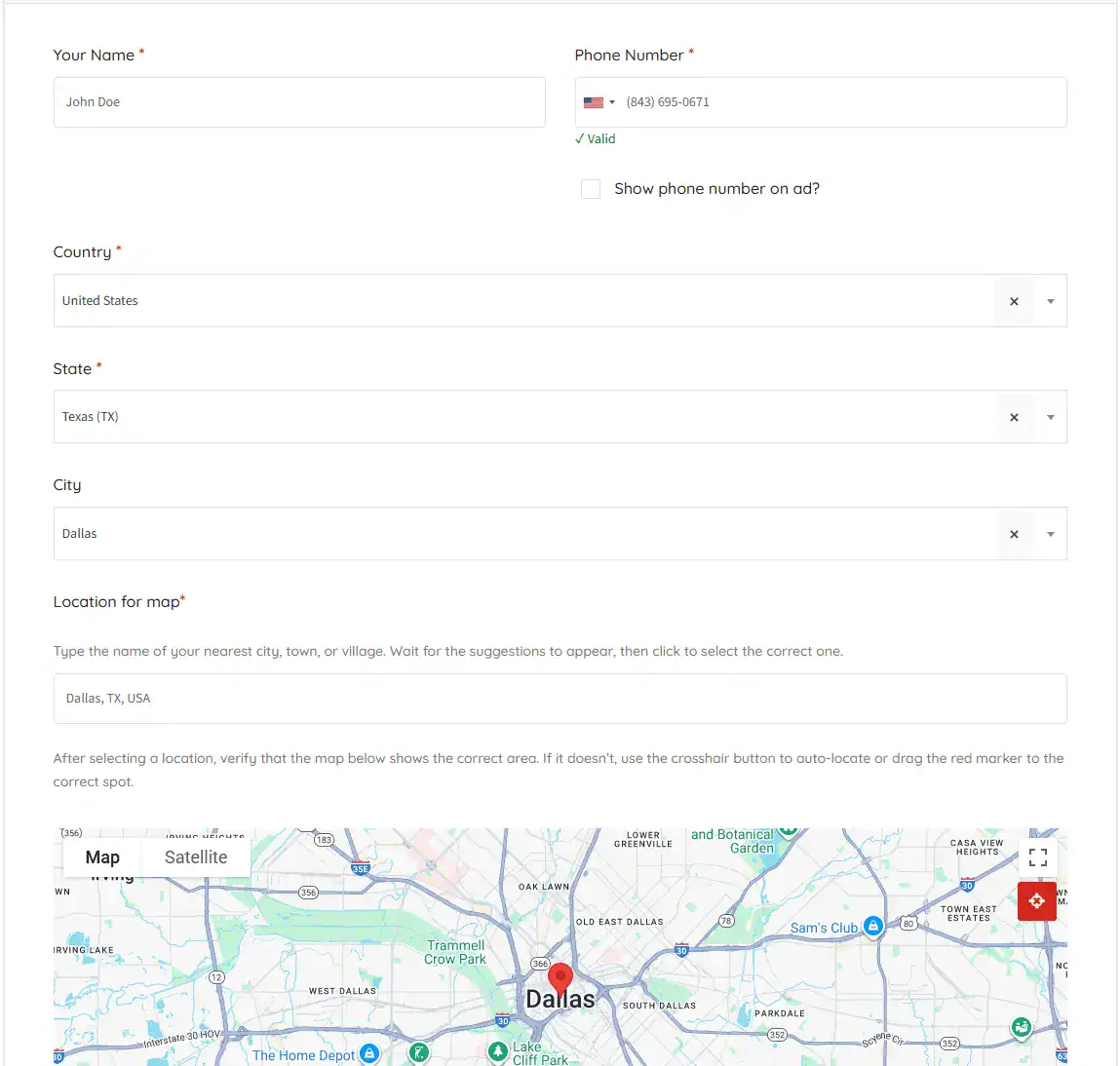This screenshot has width=1120, height=1066.
Task: Open the Country dropdown arrow
Action: (1051, 301)
